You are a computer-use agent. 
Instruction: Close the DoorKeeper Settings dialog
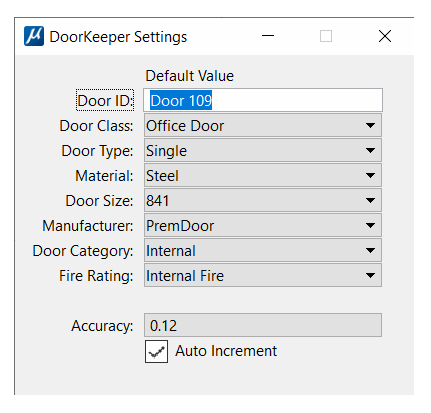(x=385, y=36)
